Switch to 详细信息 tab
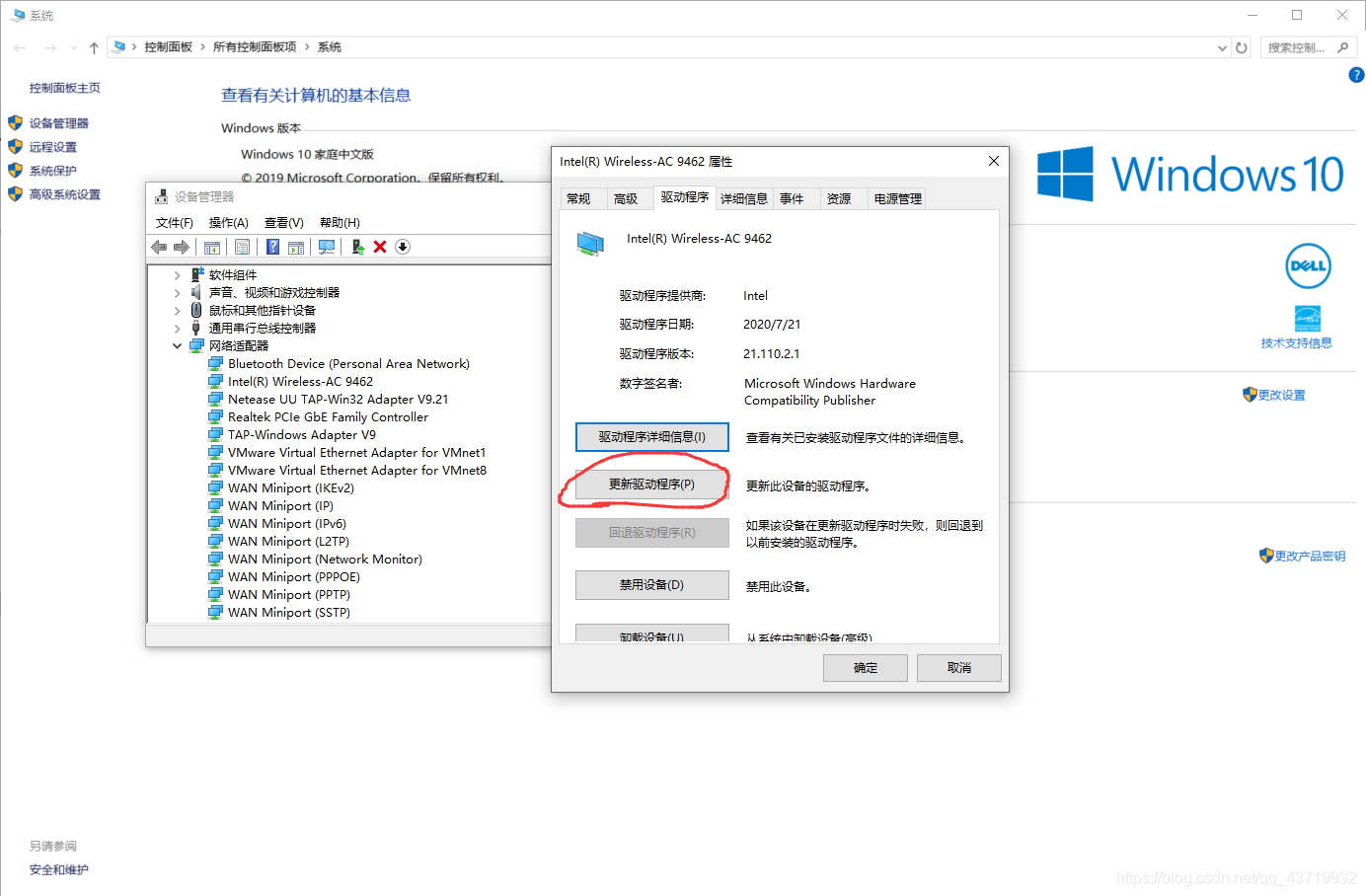Viewport: 1366px width, 896px height. click(x=744, y=198)
